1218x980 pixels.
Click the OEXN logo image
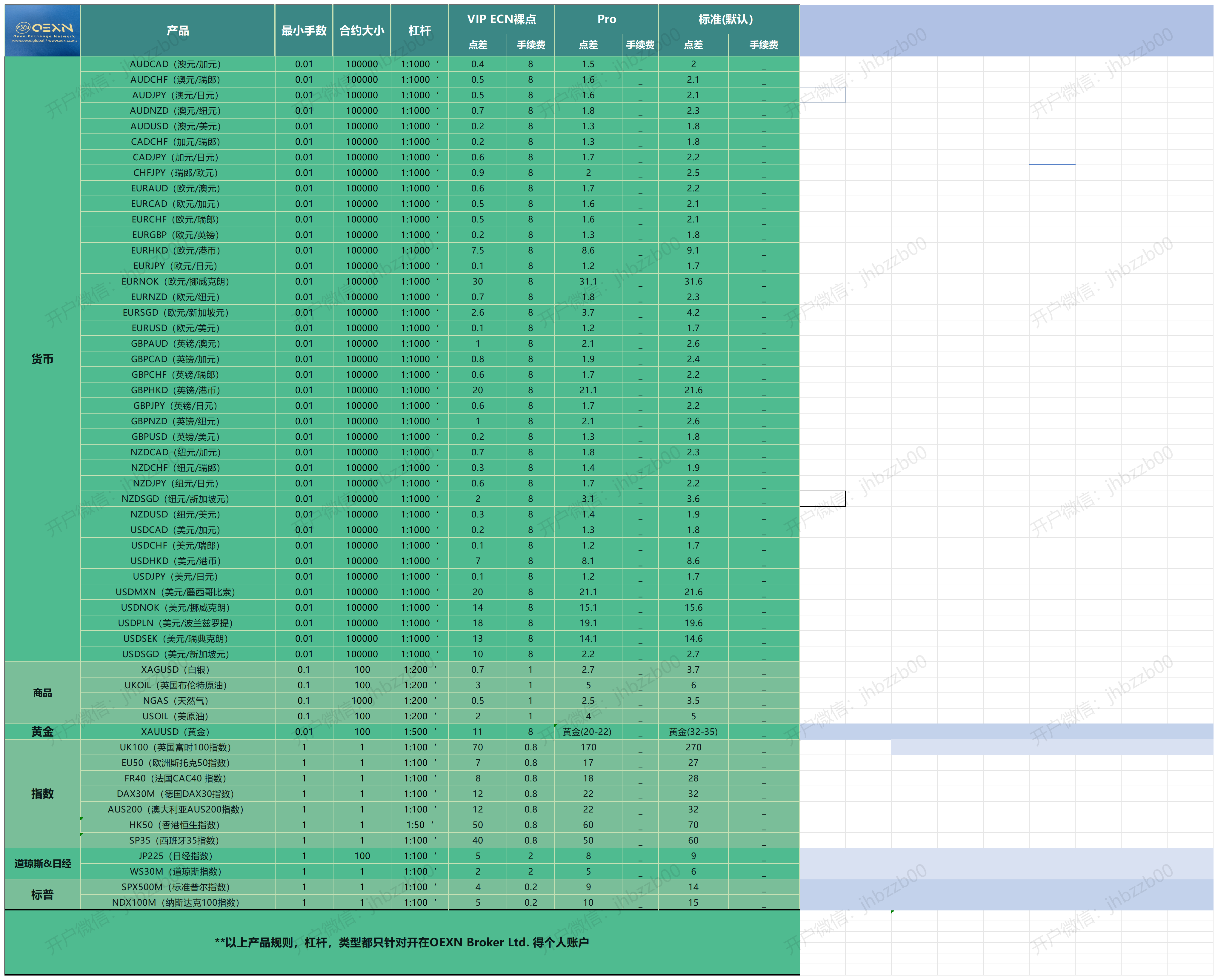tap(43, 31)
